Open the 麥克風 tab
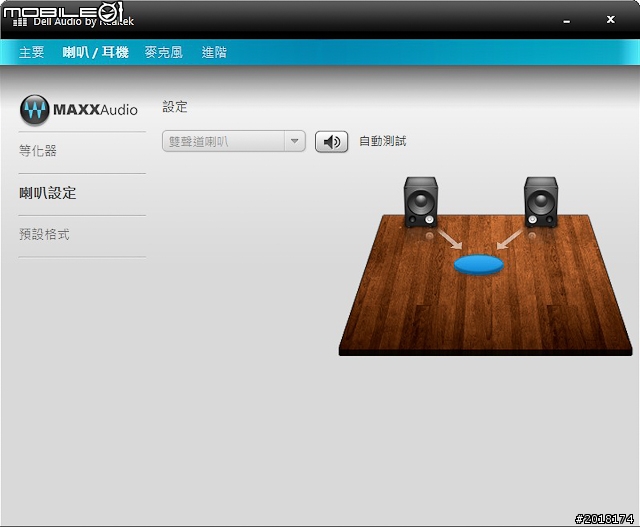This screenshot has height=527, width=640. pos(164,52)
